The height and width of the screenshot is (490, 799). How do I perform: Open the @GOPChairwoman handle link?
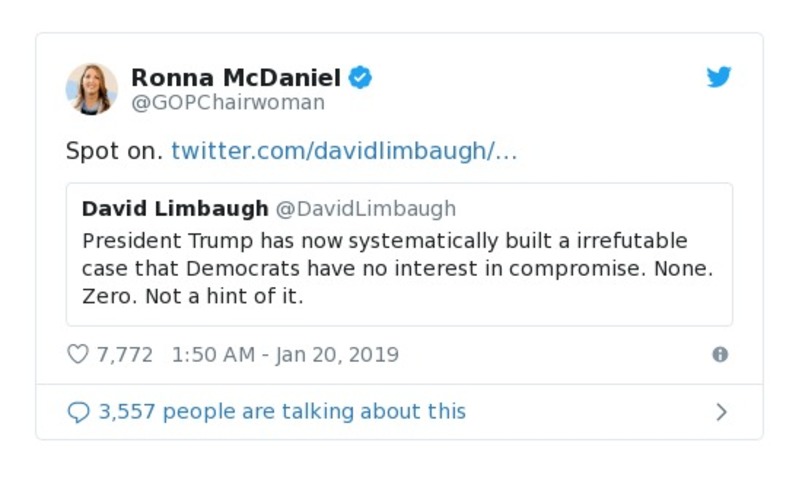click(228, 102)
